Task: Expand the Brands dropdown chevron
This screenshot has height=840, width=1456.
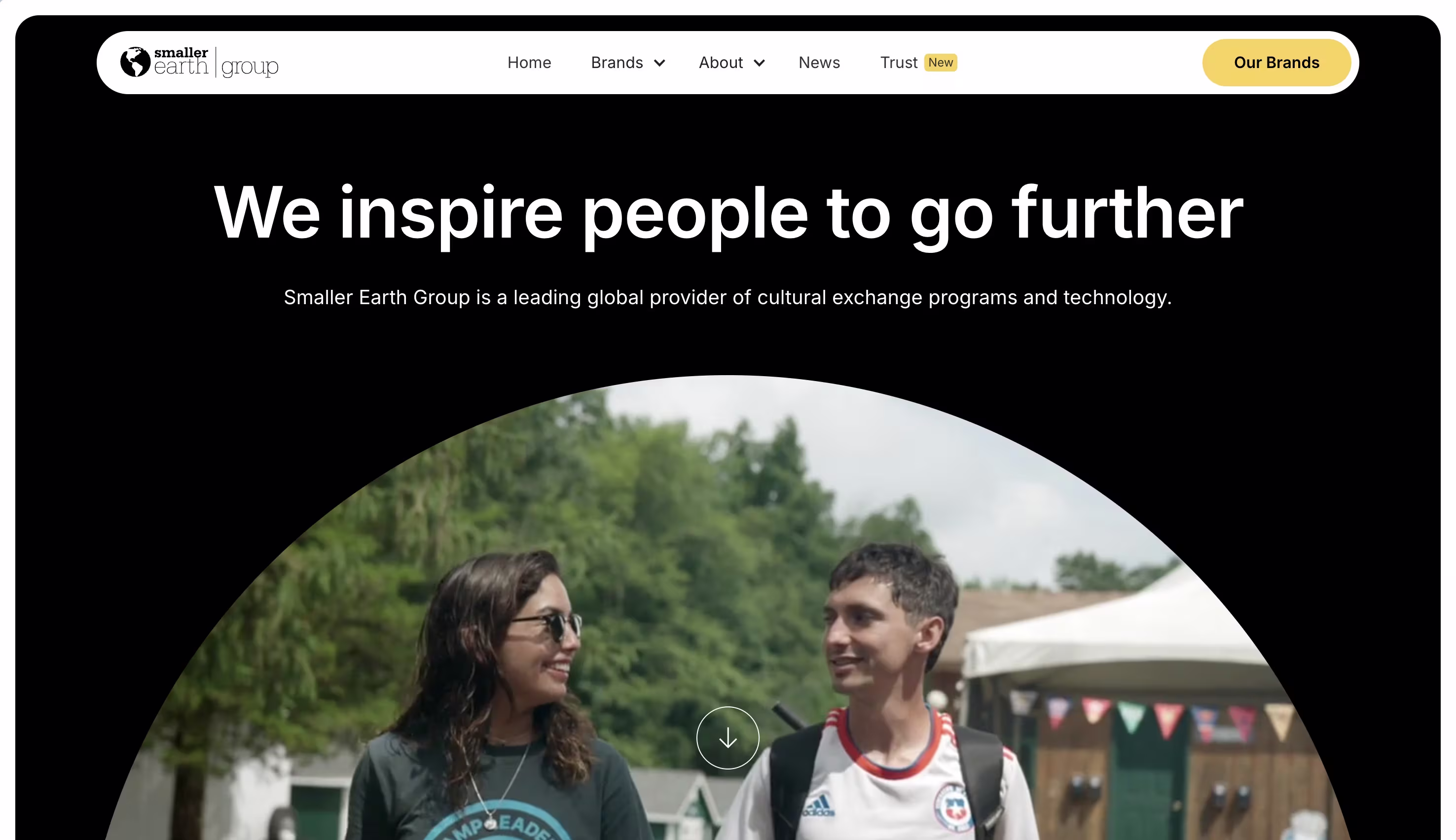Action: pyautogui.click(x=659, y=63)
